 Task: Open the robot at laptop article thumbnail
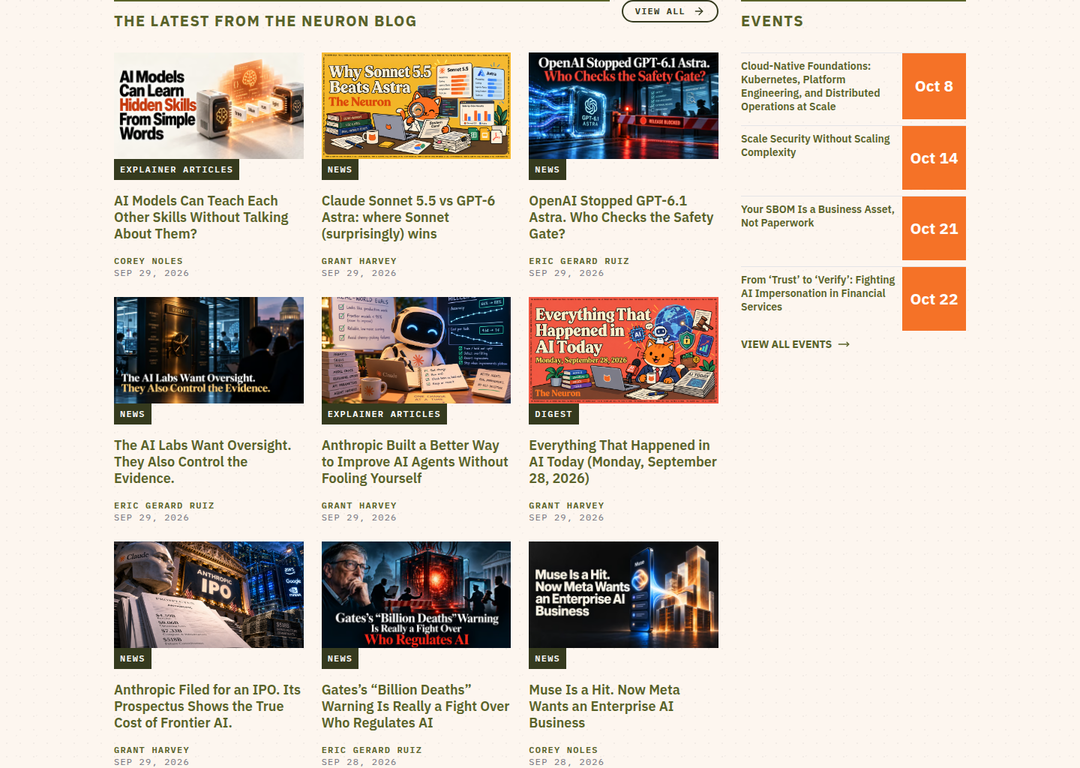click(416, 350)
